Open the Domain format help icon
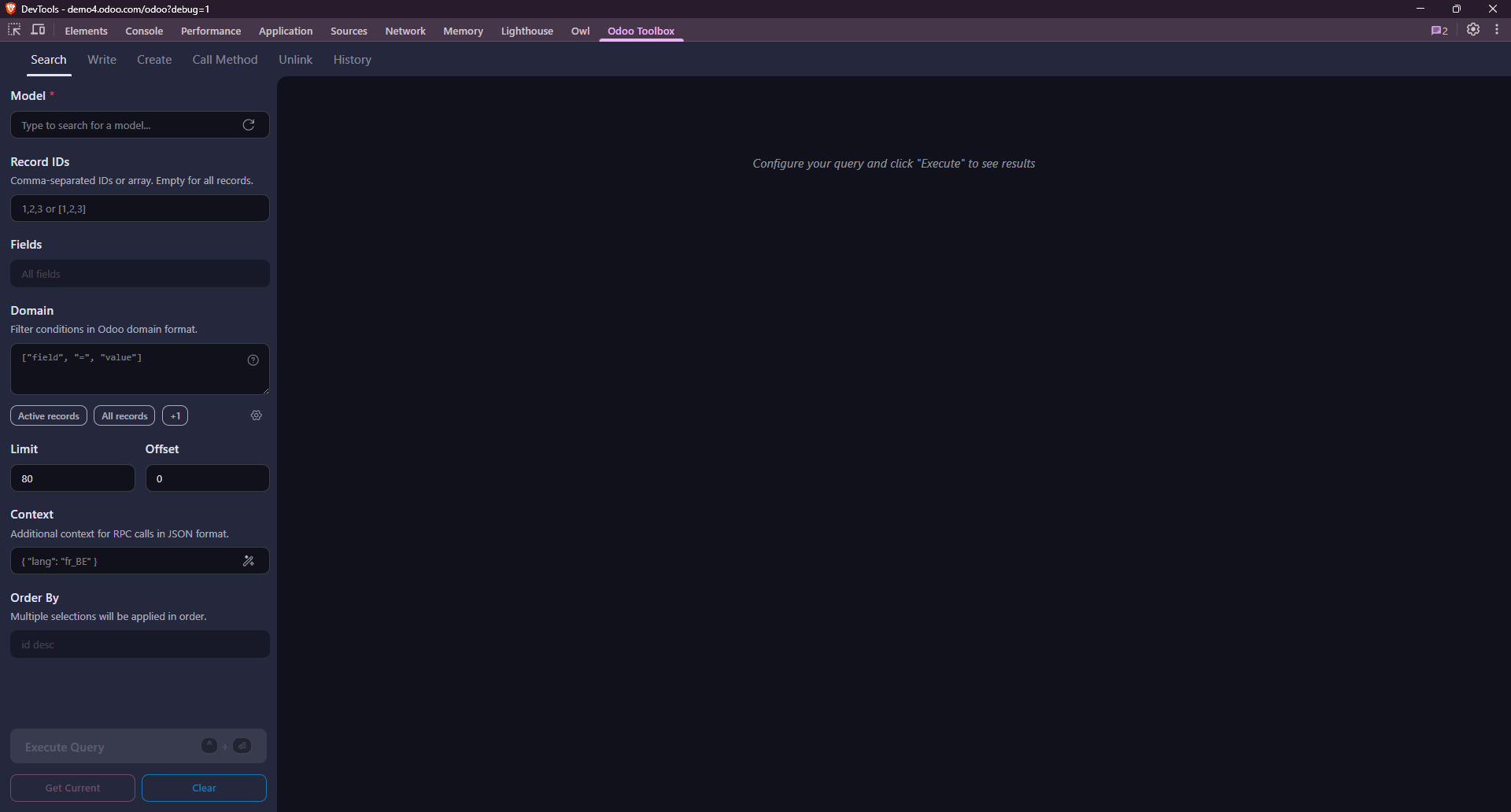 tap(253, 360)
